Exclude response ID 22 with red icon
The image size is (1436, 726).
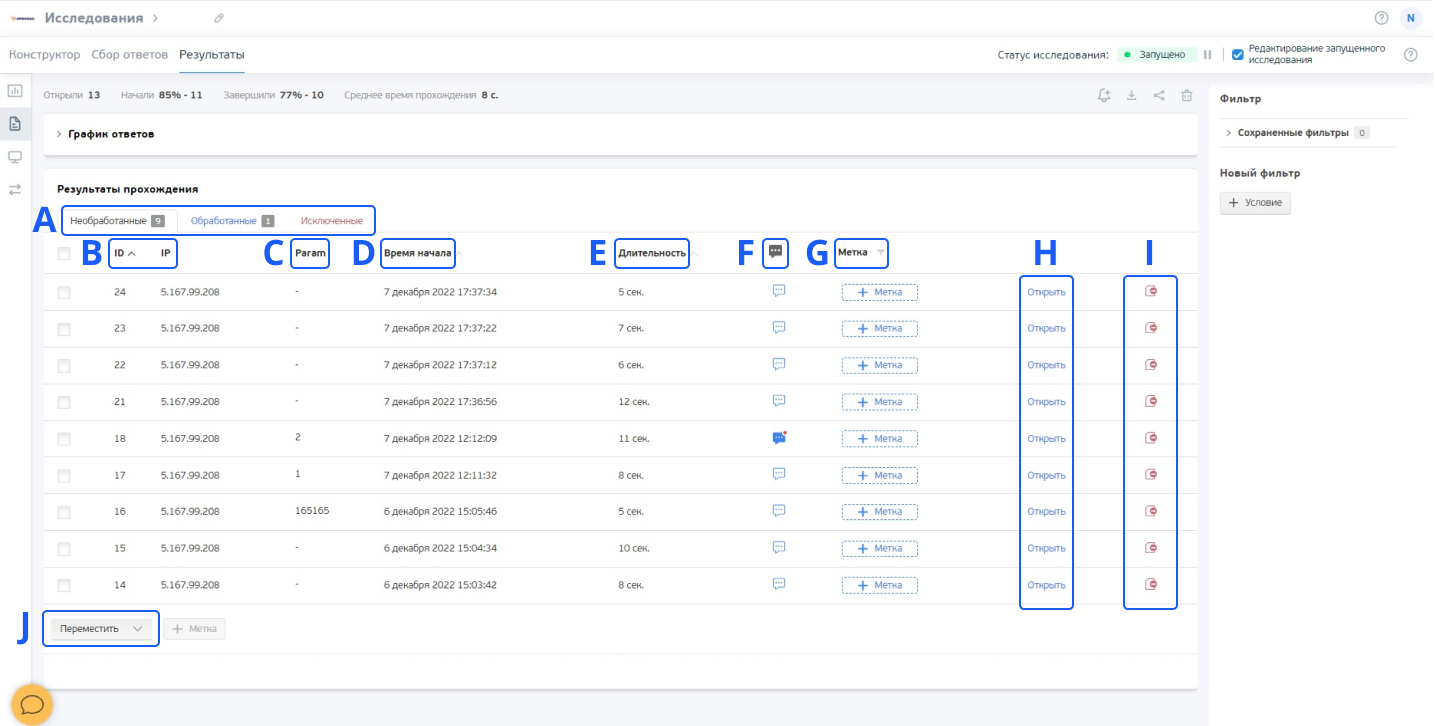tap(1151, 364)
